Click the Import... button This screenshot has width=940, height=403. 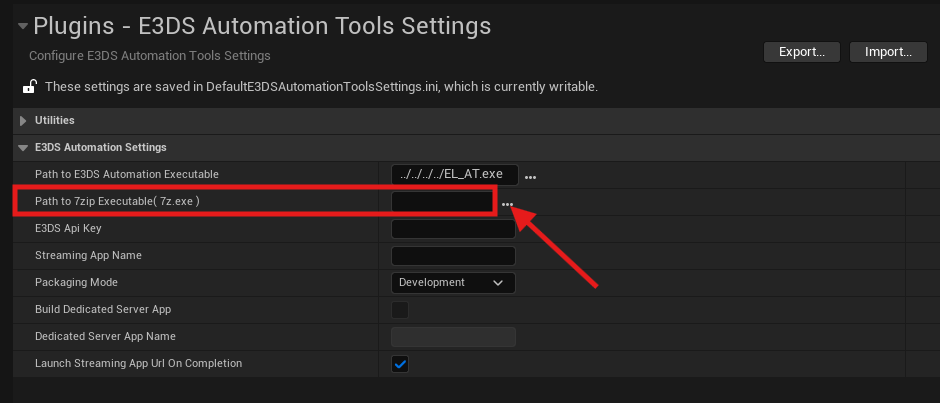click(x=888, y=52)
